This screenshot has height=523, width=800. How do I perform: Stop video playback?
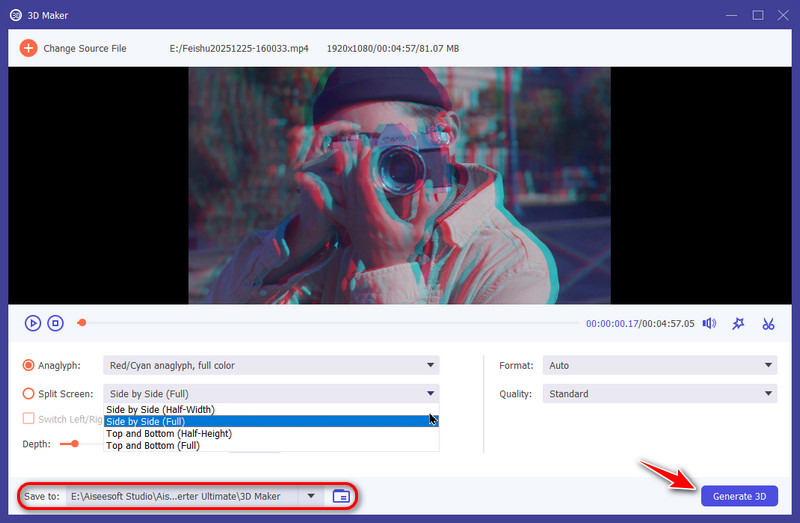(56, 323)
